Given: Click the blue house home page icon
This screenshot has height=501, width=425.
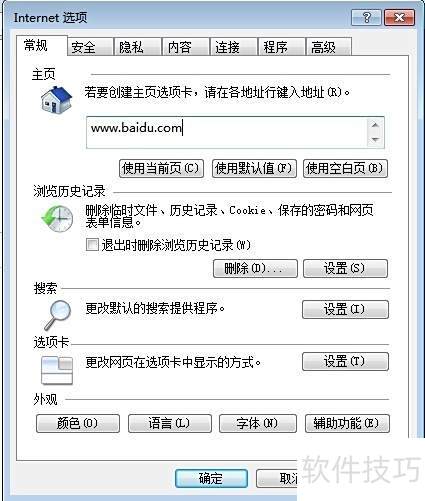Looking at the screenshot, I should (x=56, y=100).
